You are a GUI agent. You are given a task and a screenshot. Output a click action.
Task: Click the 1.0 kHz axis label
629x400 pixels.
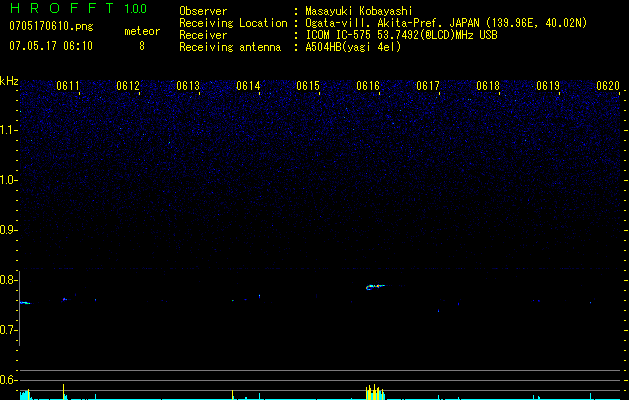(9, 180)
